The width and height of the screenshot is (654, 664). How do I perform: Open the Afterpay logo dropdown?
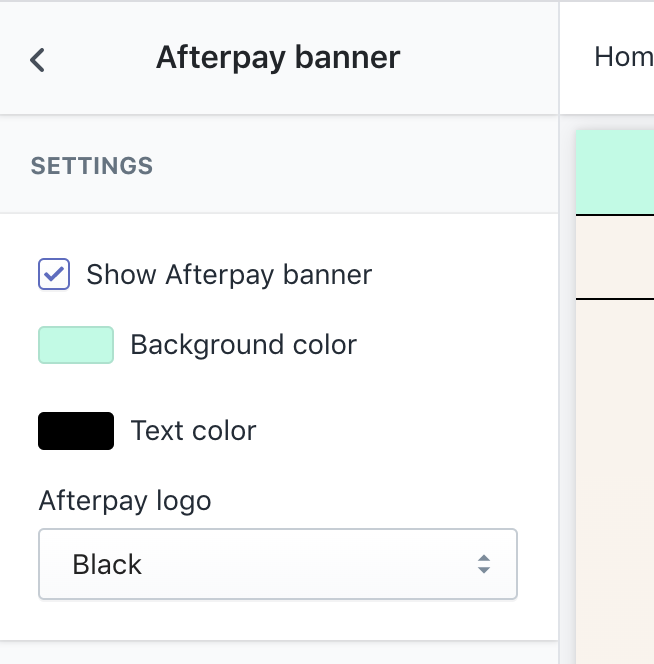click(x=277, y=564)
